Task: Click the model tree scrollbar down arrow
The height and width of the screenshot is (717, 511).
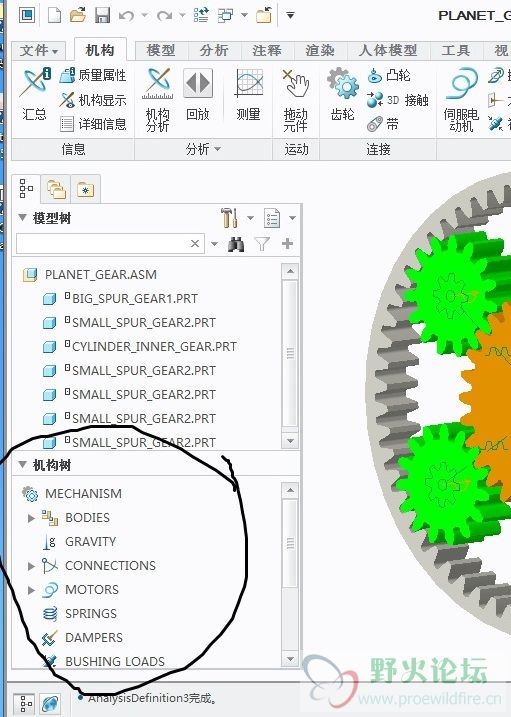Action: pyautogui.click(x=290, y=441)
